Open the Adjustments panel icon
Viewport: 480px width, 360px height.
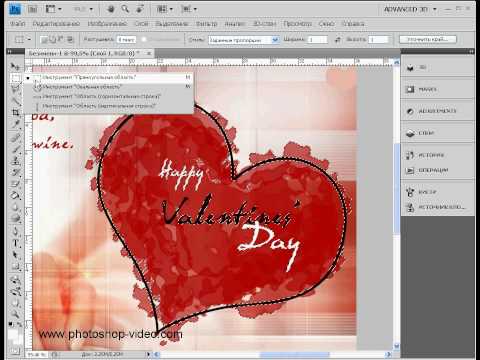pyautogui.click(x=410, y=111)
